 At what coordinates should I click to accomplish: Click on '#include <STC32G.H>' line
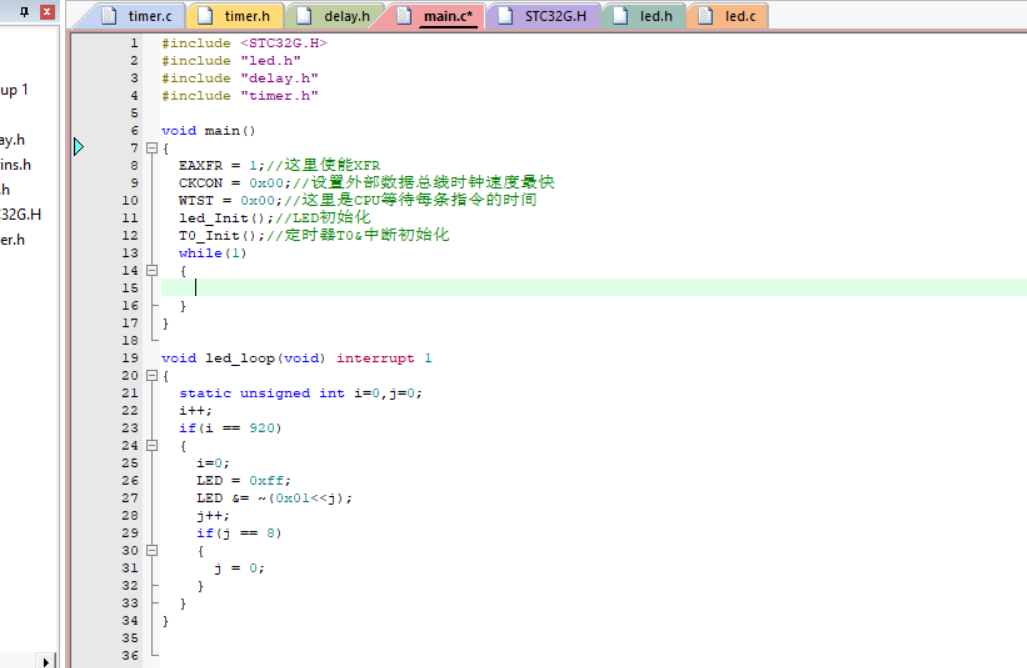[244, 43]
